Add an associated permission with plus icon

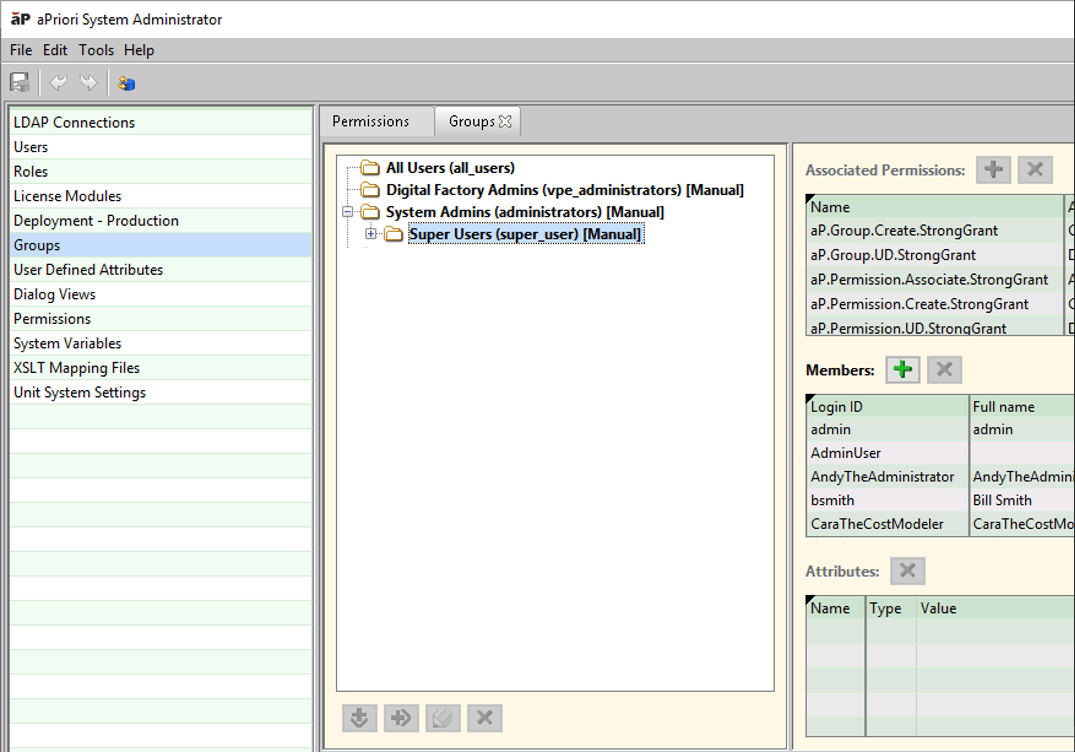point(993,169)
